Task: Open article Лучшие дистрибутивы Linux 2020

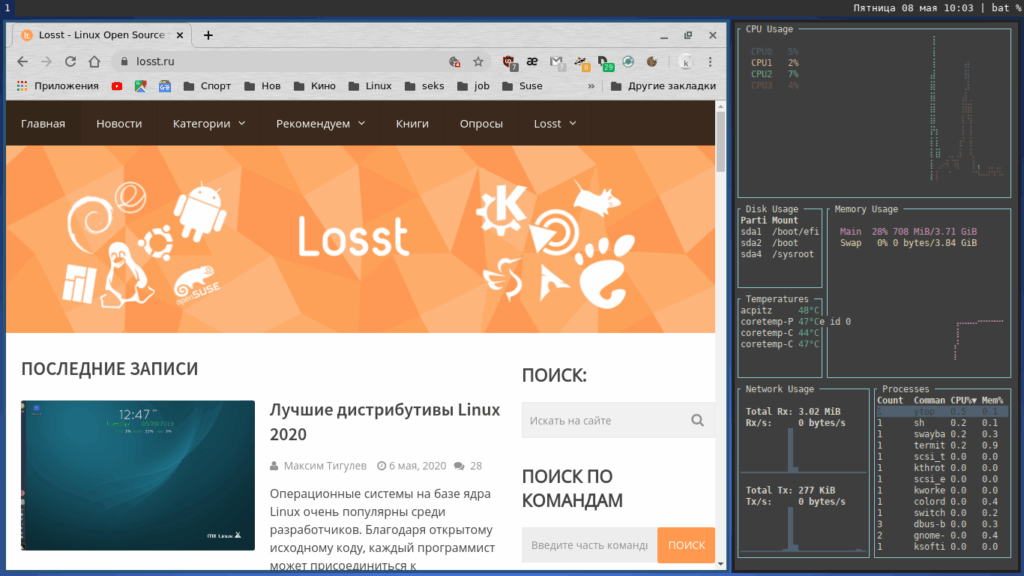Action: tap(385, 422)
